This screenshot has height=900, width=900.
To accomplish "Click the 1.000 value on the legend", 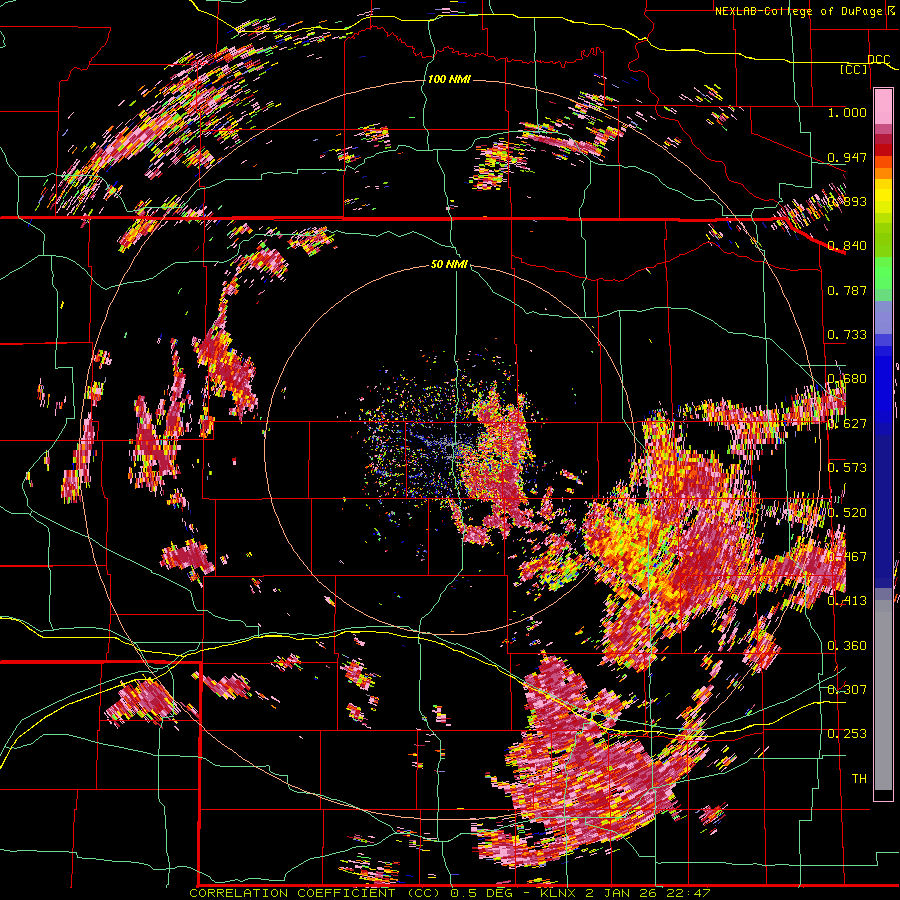I will (x=847, y=112).
